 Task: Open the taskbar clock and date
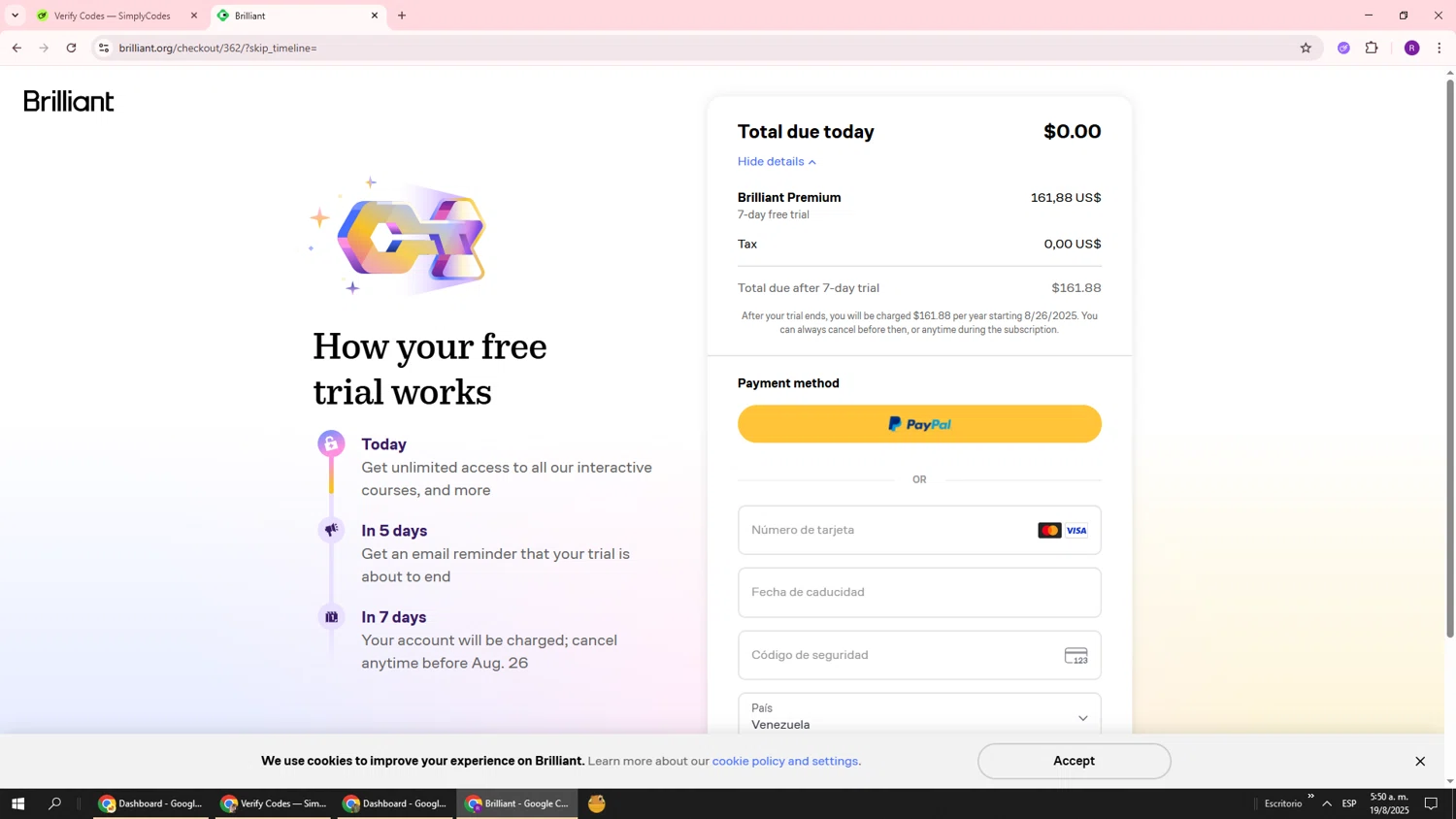[x=1389, y=803]
